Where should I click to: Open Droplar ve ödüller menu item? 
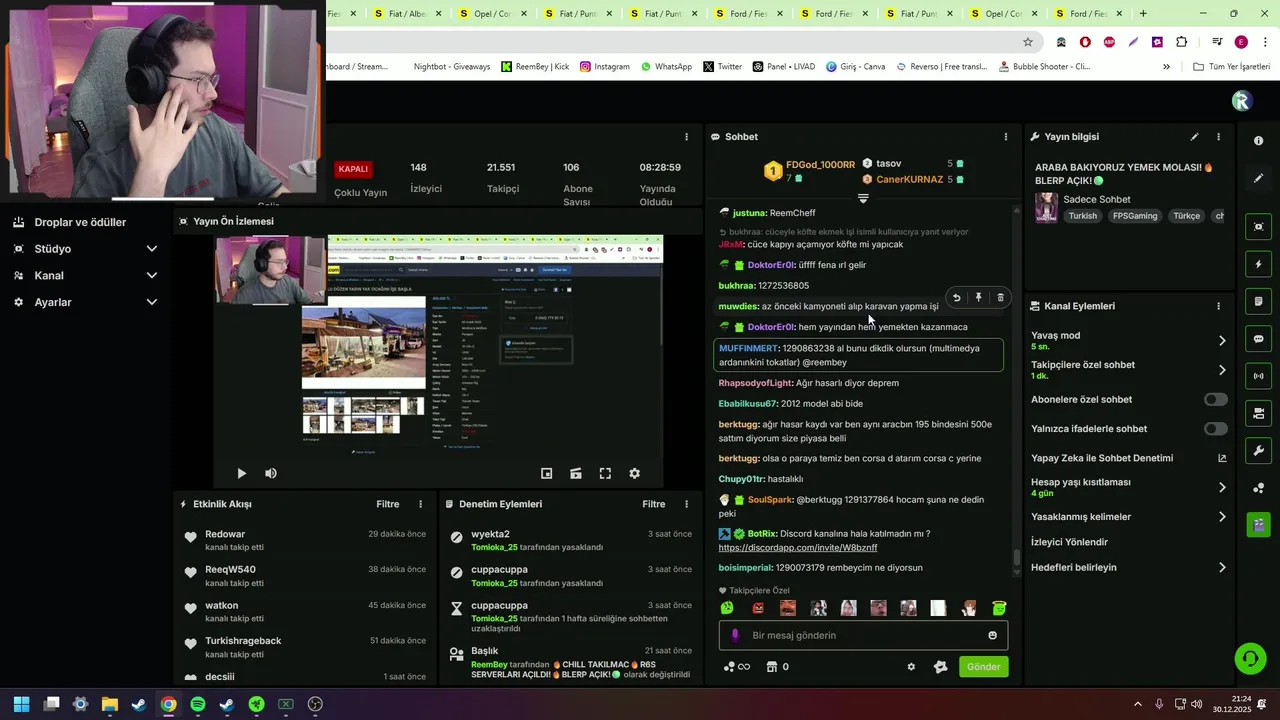coord(80,222)
